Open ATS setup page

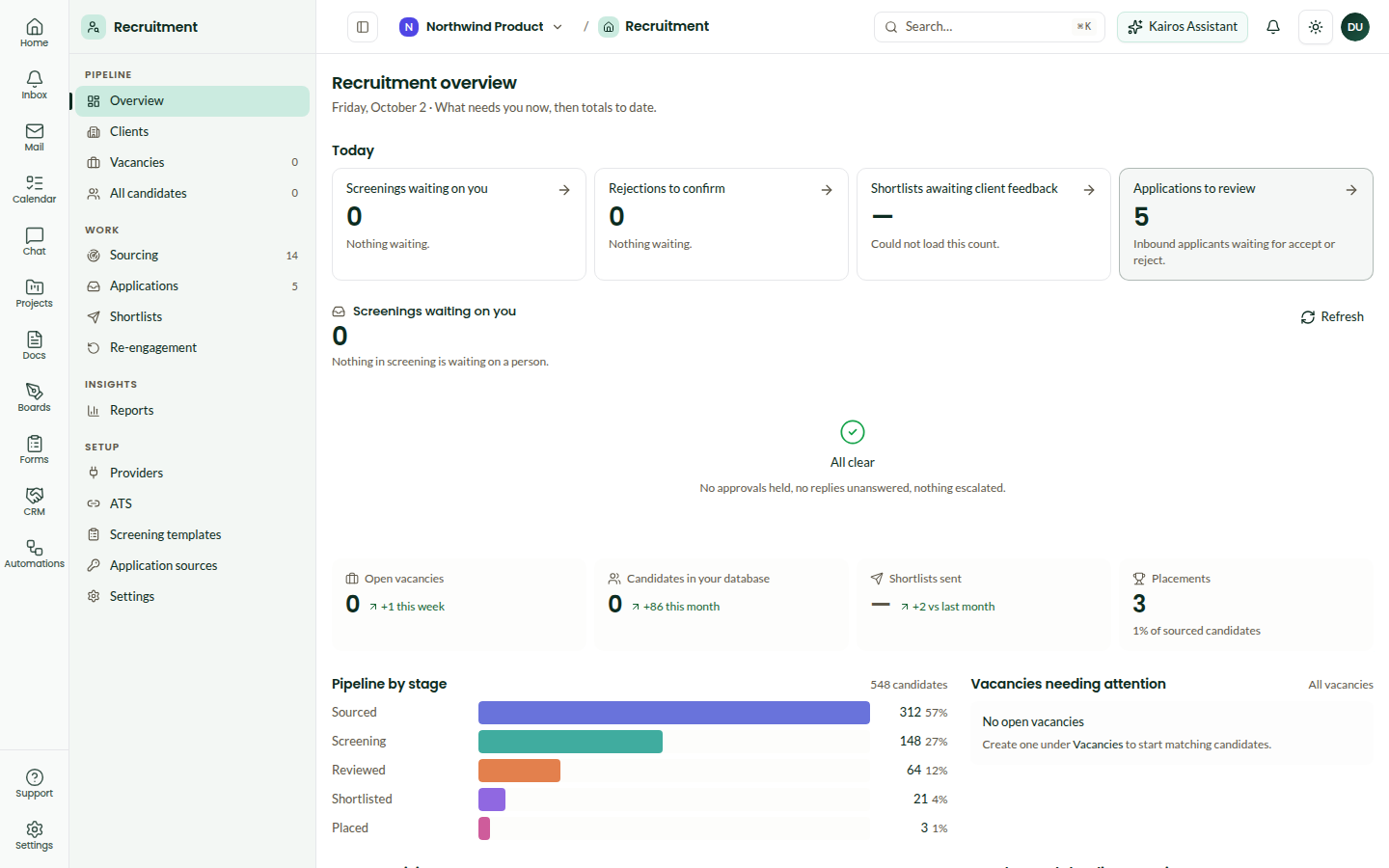click(193, 504)
